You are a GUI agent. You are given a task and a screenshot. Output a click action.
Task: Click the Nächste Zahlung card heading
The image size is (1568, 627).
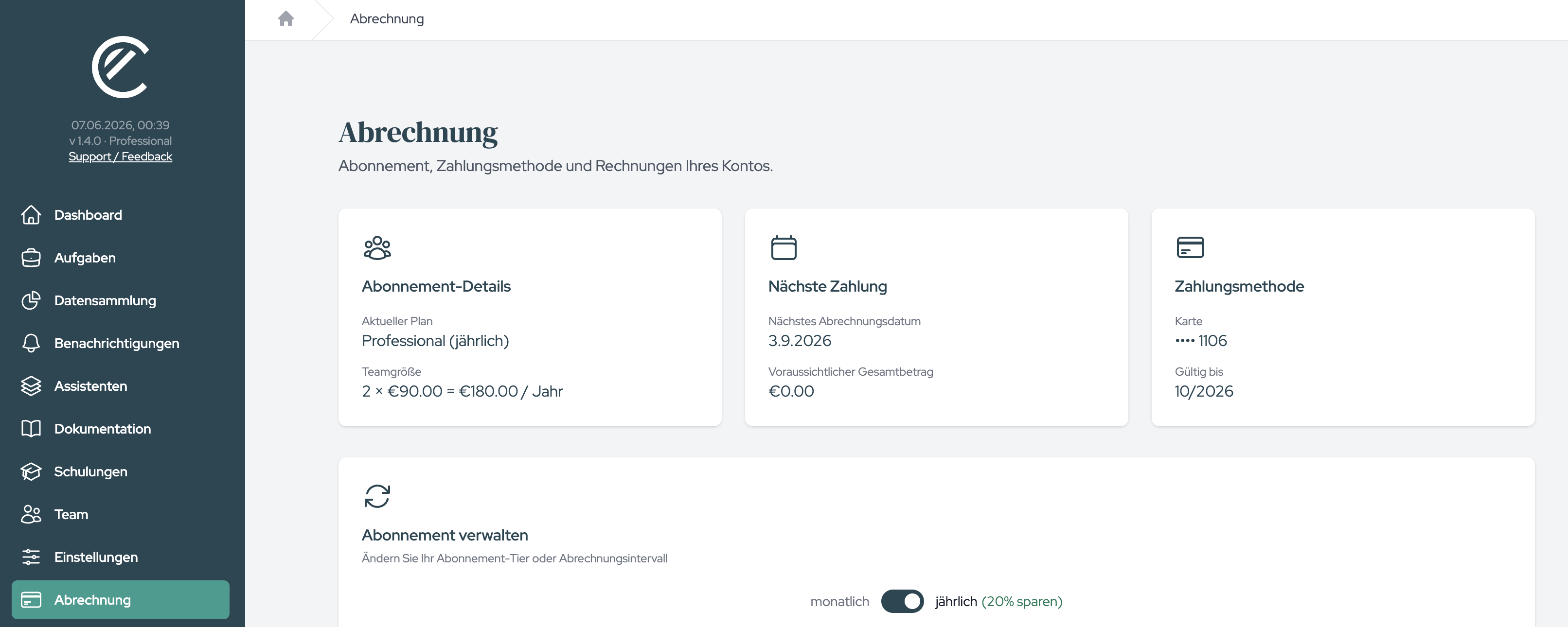tap(828, 286)
